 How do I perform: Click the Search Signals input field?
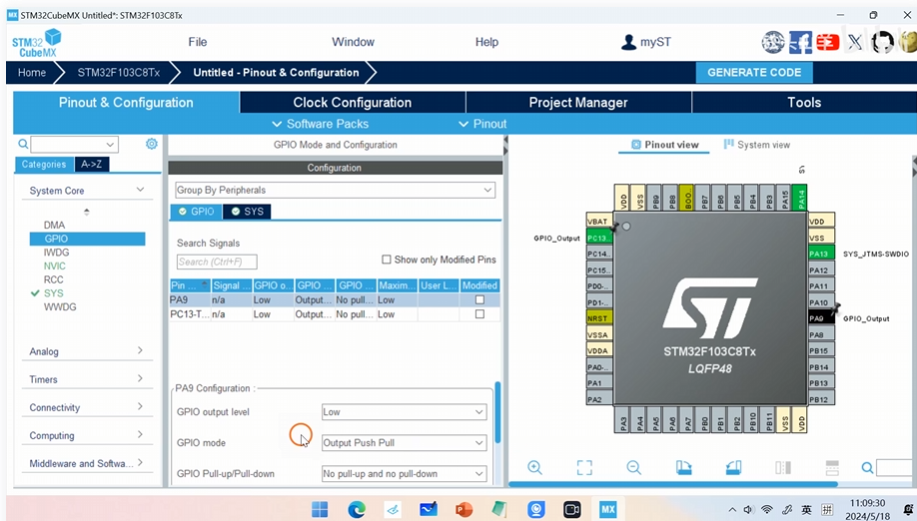coord(216,261)
